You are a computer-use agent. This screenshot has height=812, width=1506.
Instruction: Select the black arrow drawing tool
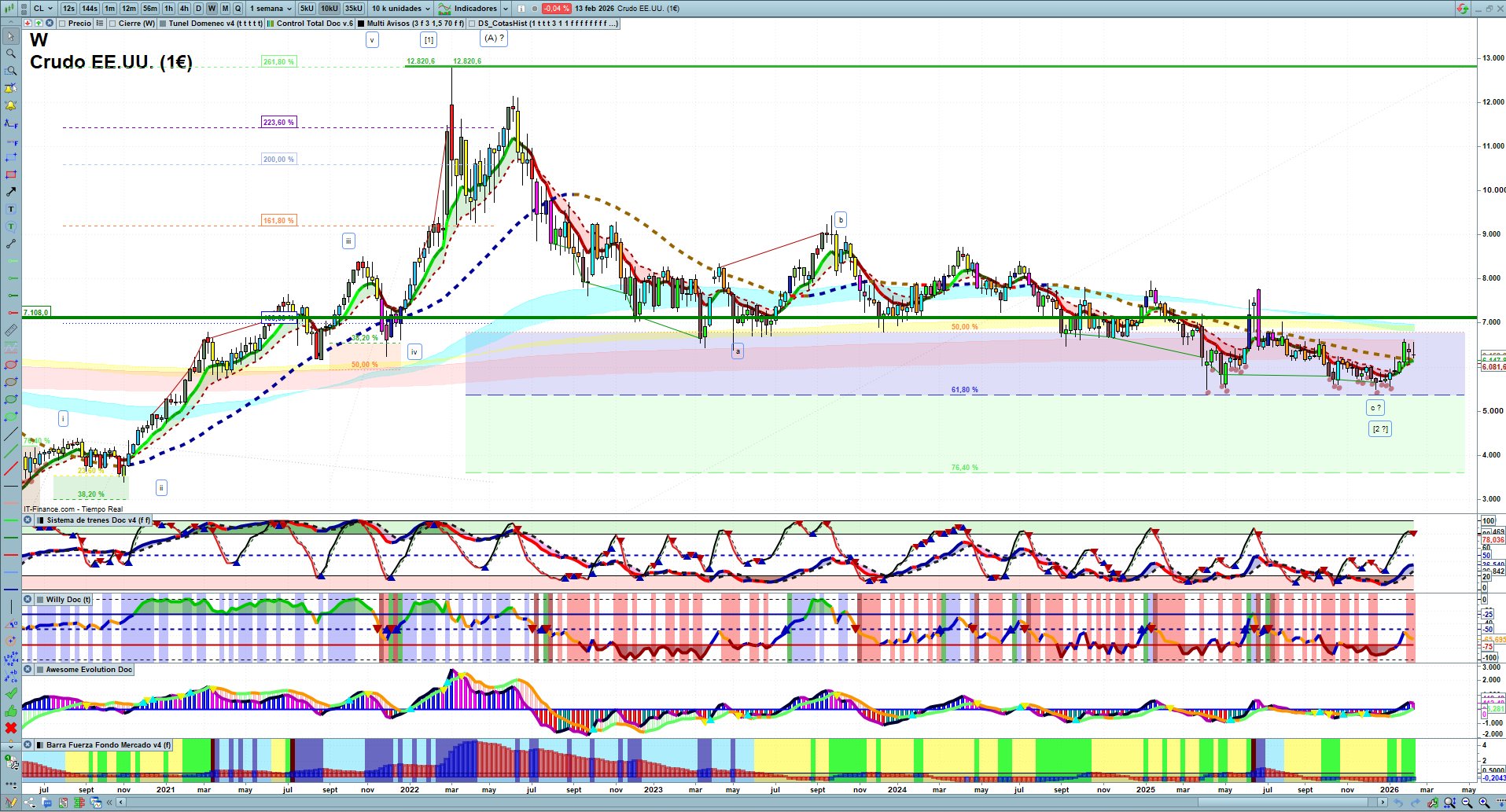(11, 192)
